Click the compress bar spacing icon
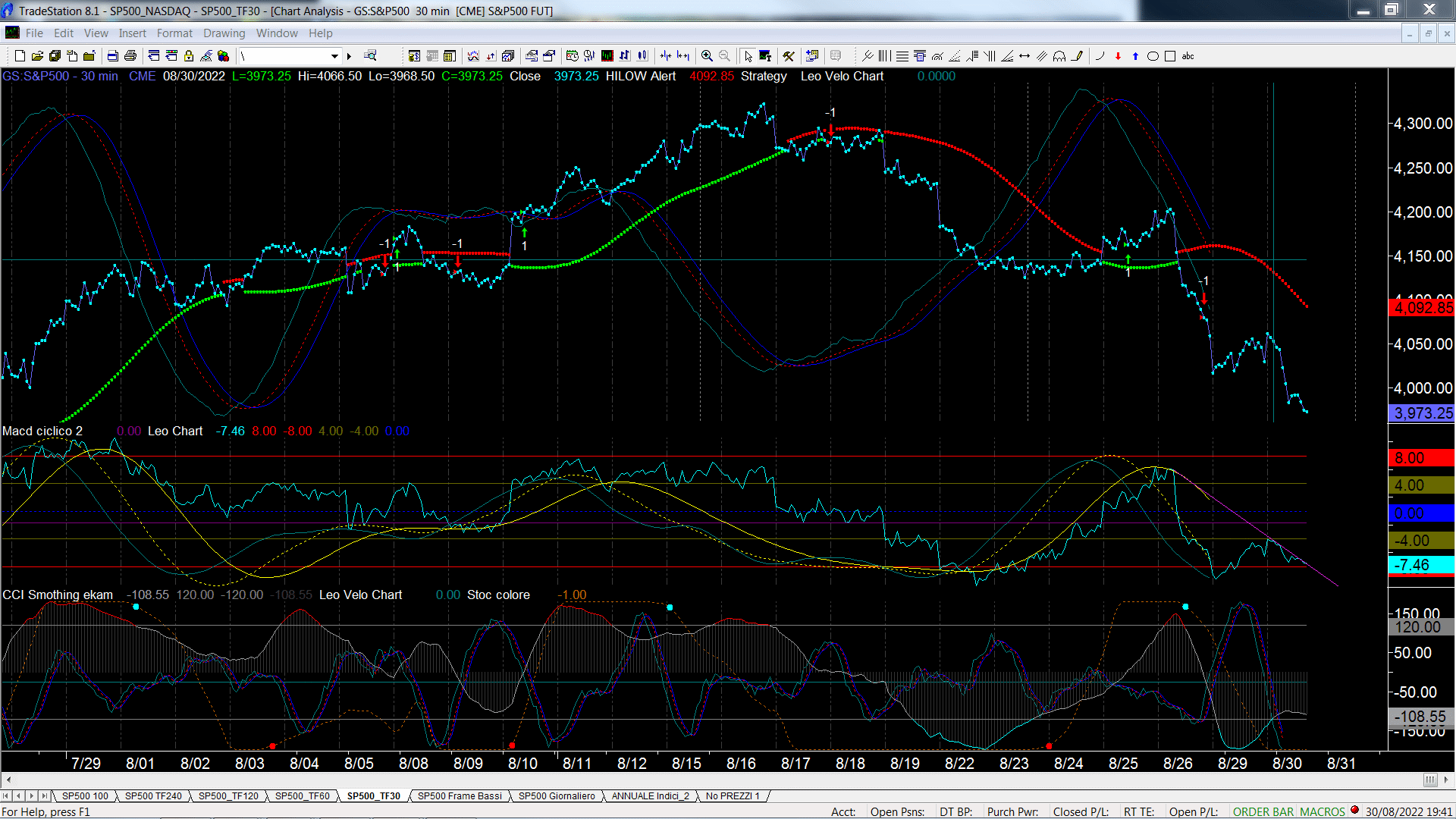 tap(666, 56)
